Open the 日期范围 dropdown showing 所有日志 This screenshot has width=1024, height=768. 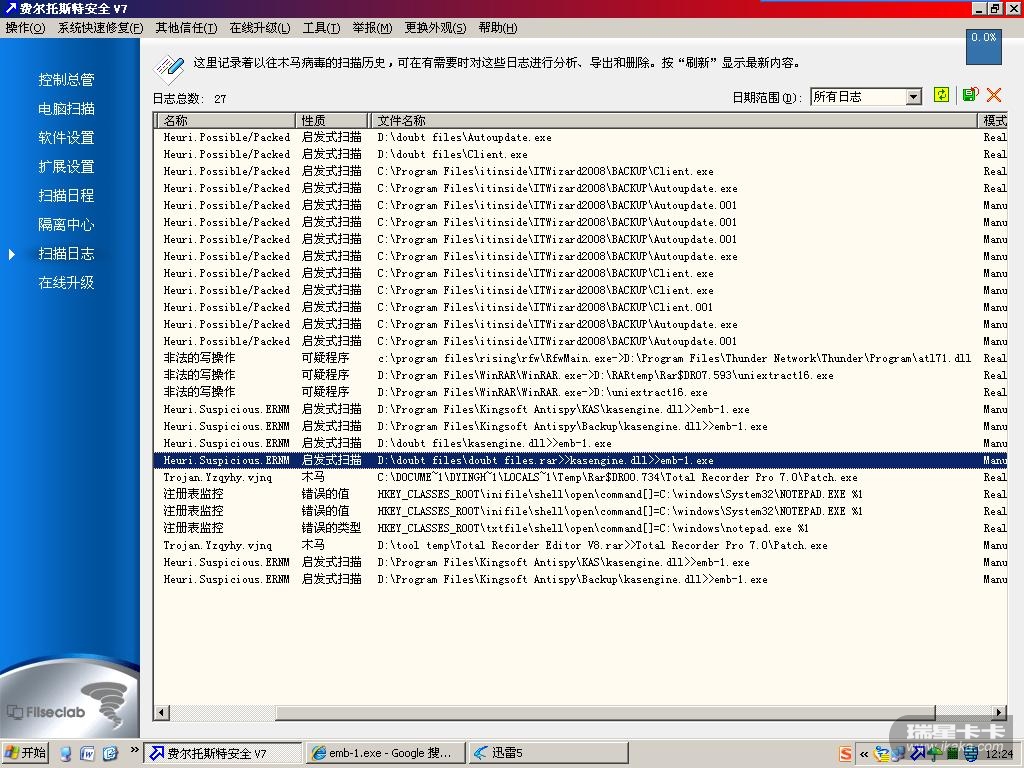866,97
